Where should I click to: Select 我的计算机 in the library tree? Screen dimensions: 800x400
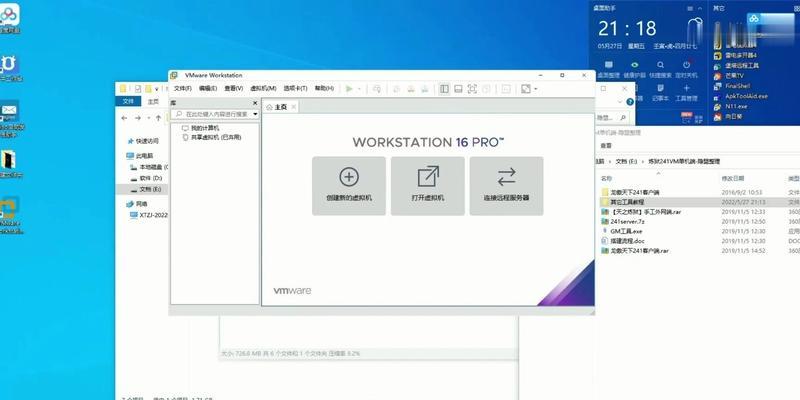[201, 128]
